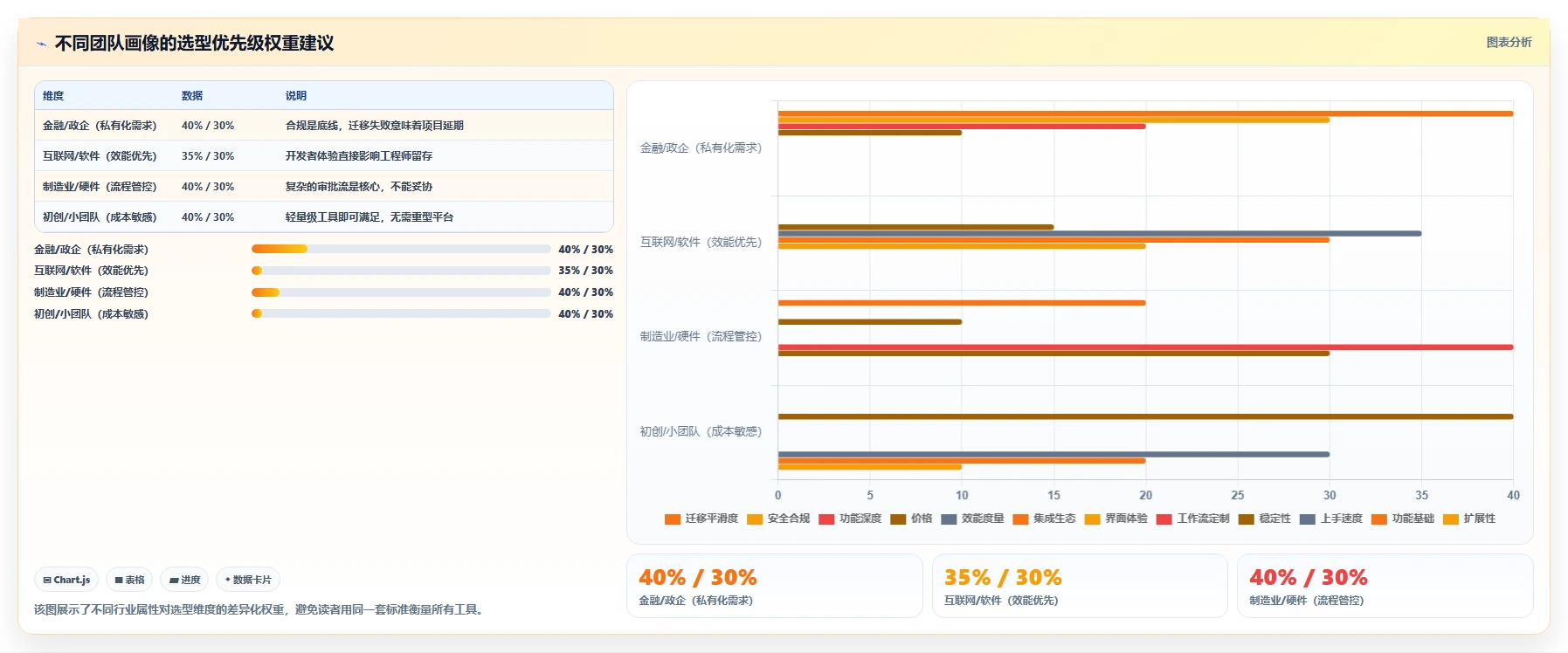
Task: Toggle 迁移平滑度 legend item
Action: pyautogui.click(x=701, y=519)
